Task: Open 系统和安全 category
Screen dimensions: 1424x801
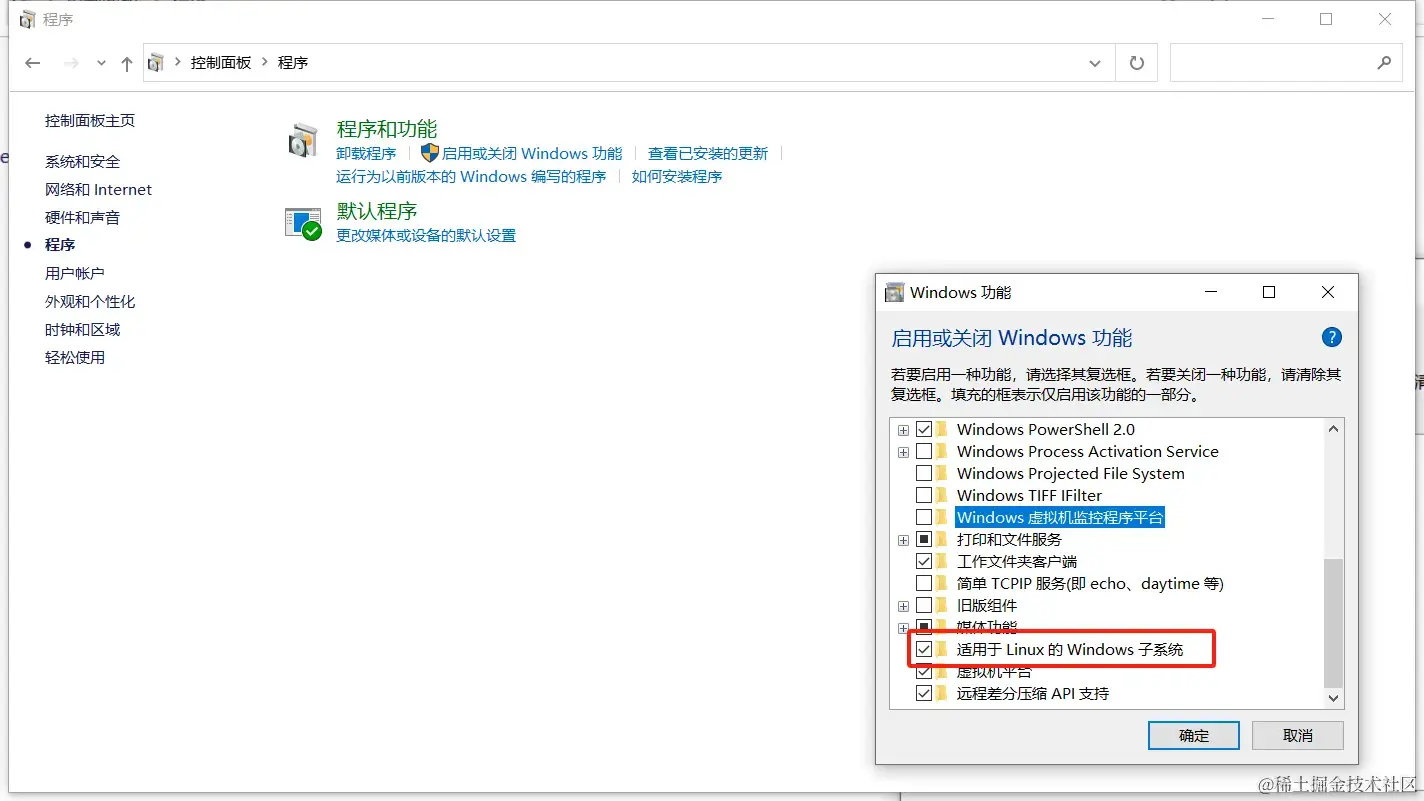Action: [x=82, y=161]
